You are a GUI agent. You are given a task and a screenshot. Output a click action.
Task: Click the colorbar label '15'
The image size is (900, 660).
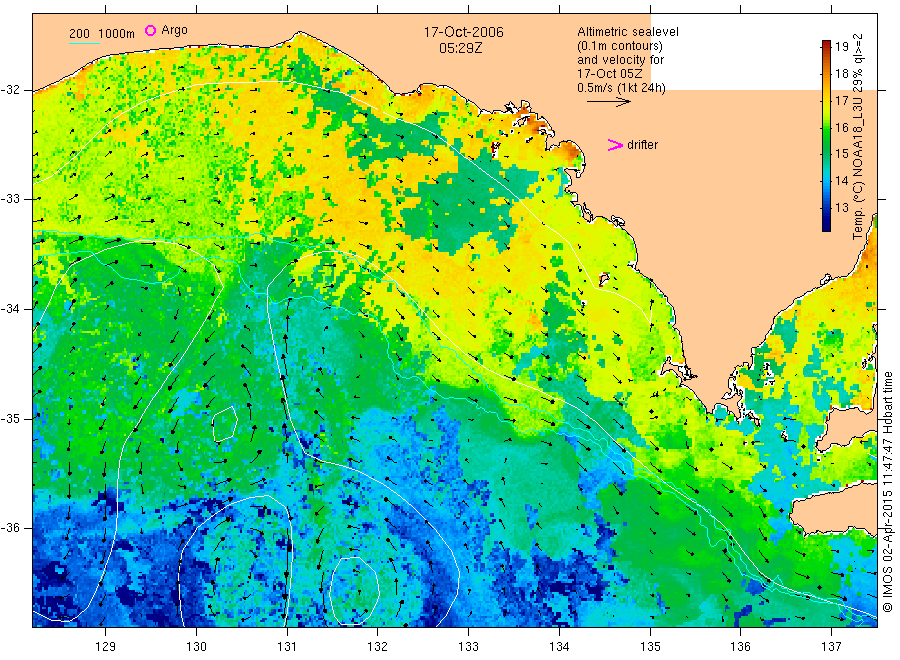841,154
